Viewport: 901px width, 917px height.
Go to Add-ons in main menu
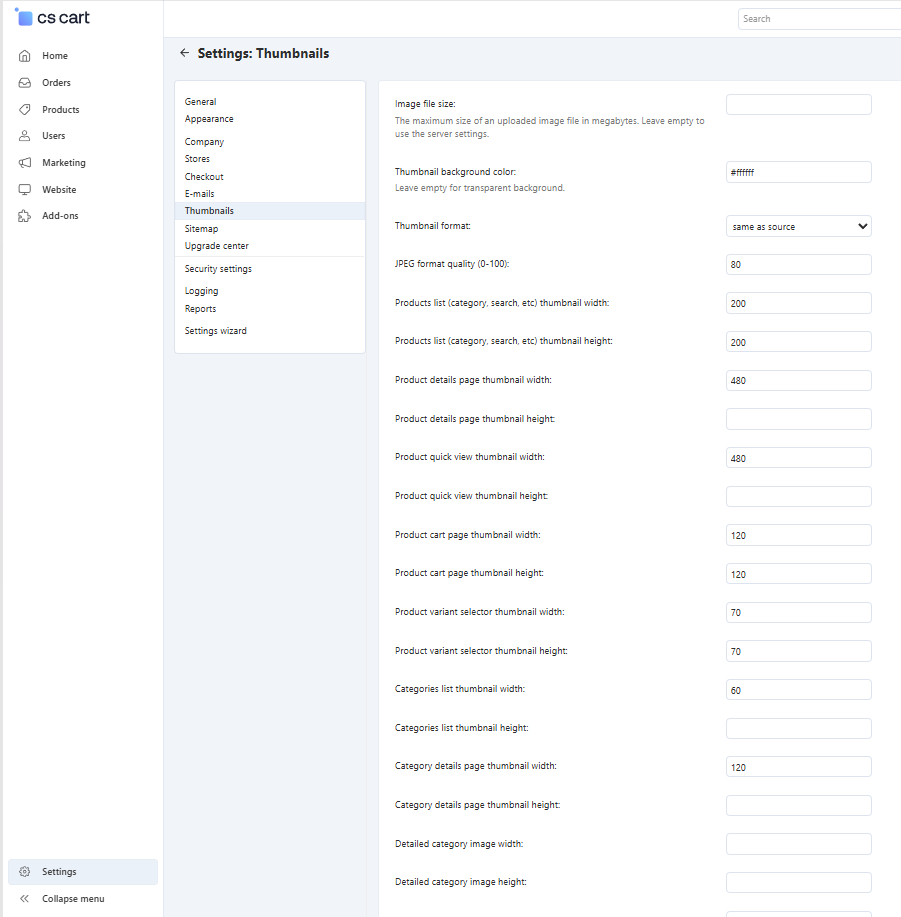pos(60,216)
